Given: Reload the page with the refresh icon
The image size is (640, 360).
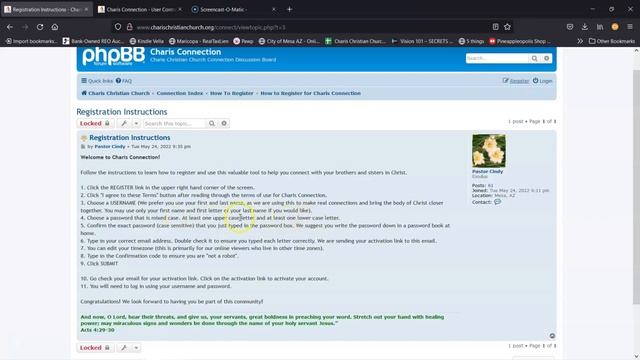Looking at the screenshot, I should pos(40,27).
